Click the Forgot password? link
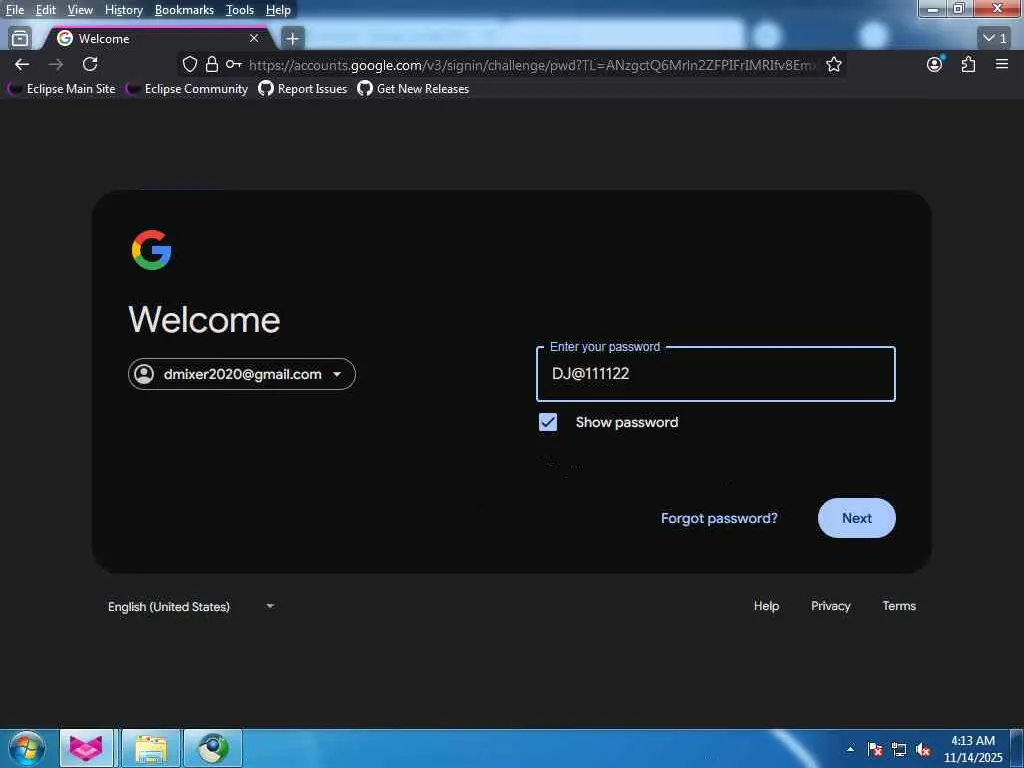 click(x=719, y=518)
